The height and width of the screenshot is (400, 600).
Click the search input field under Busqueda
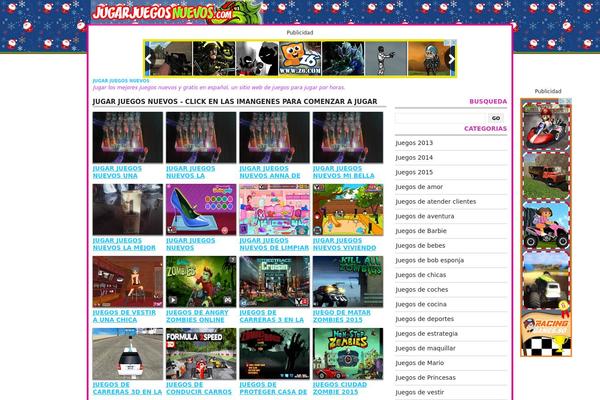[441, 118]
